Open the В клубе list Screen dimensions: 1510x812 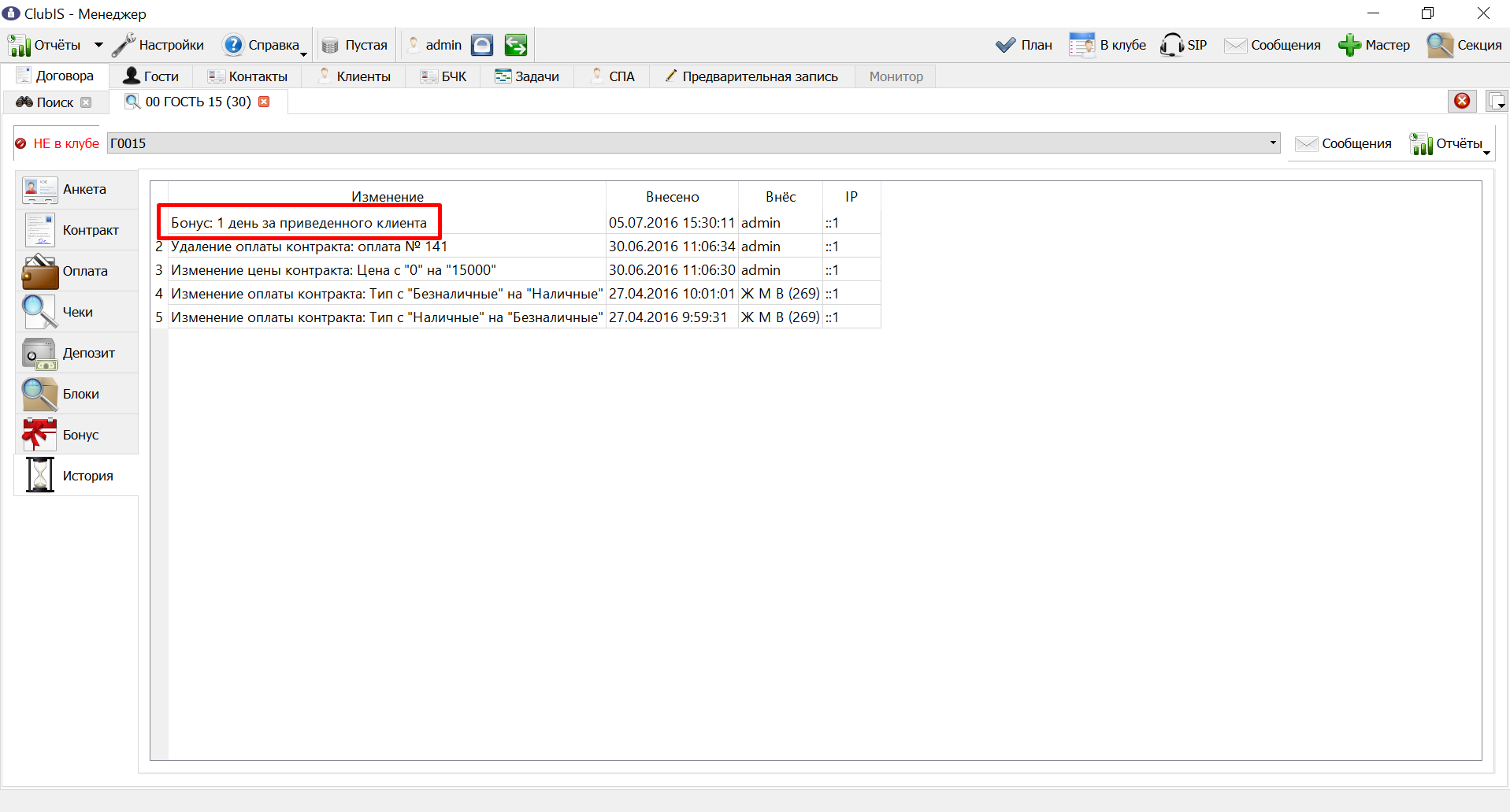(1107, 45)
